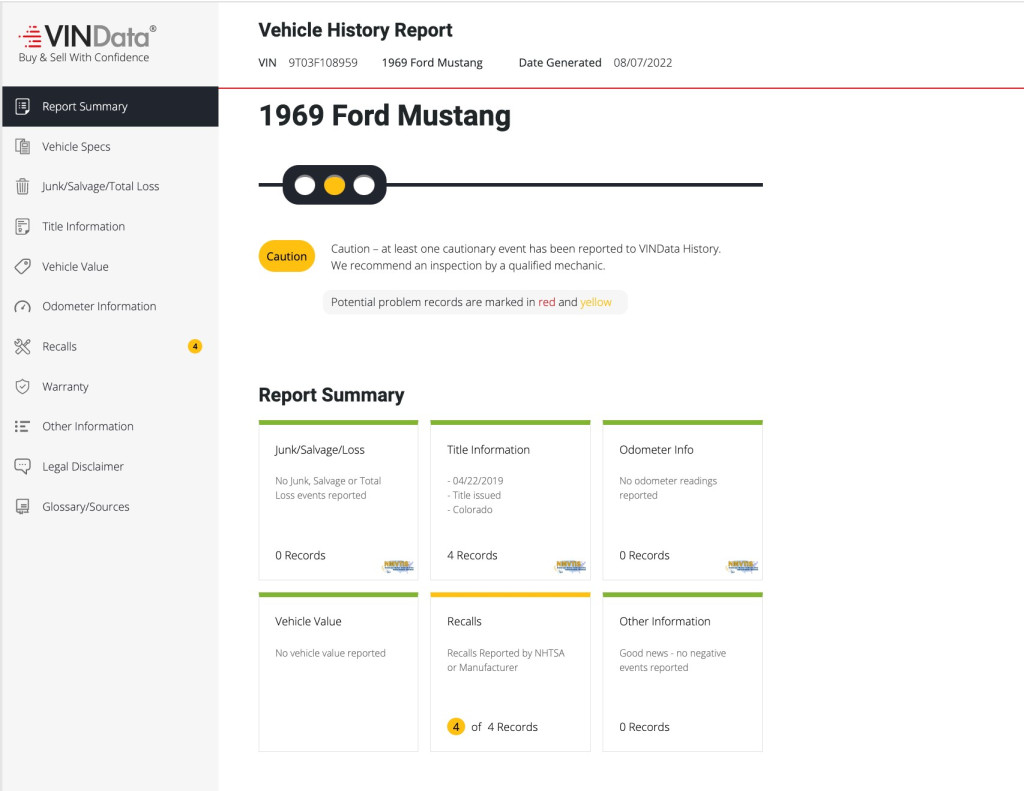
Task: Click the Odometer Information gauge icon
Action: click(22, 306)
